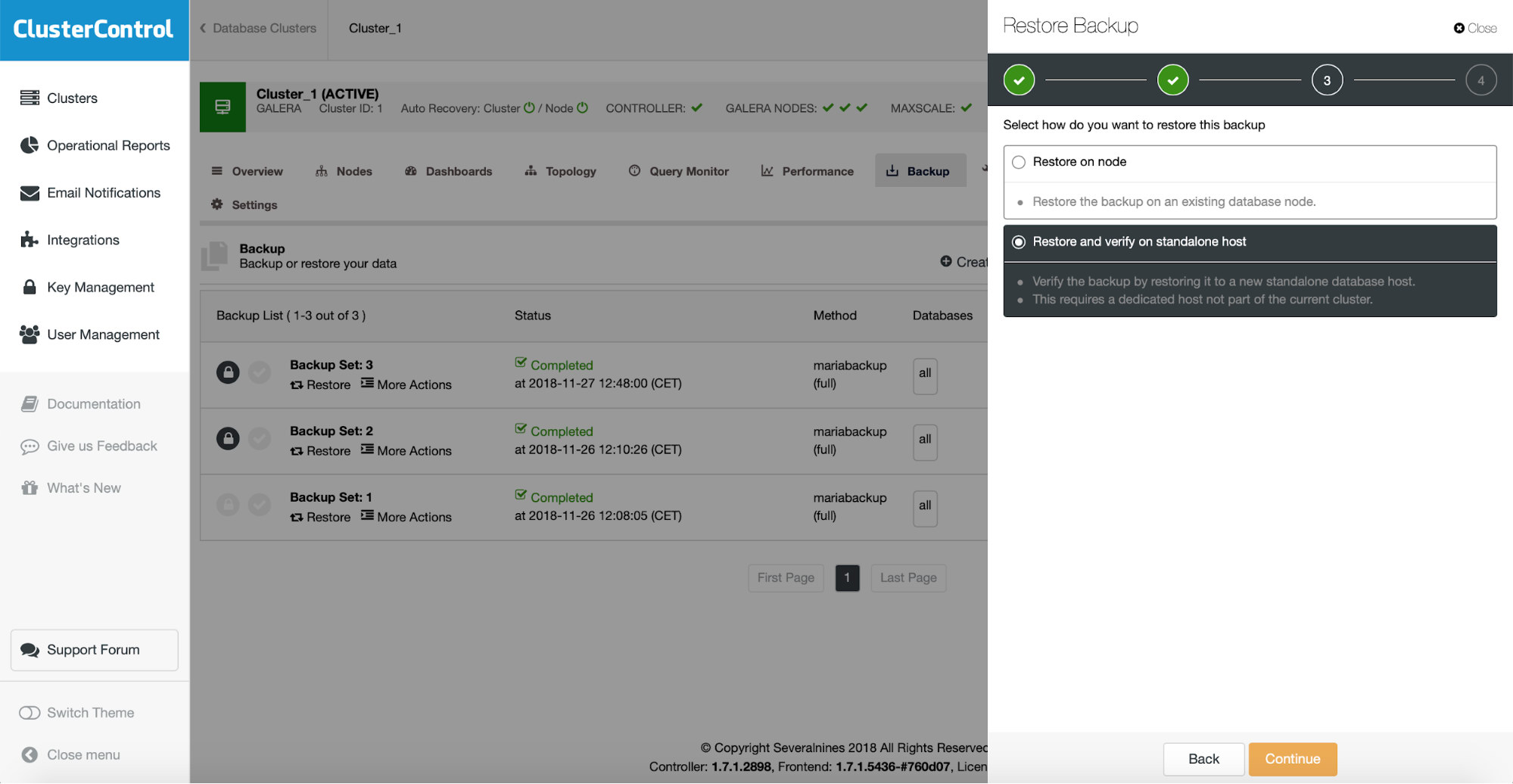Click the completed wizard step two circle
Image resolution: width=1513 pixels, height=784 pixels.
coord(1173,80)
